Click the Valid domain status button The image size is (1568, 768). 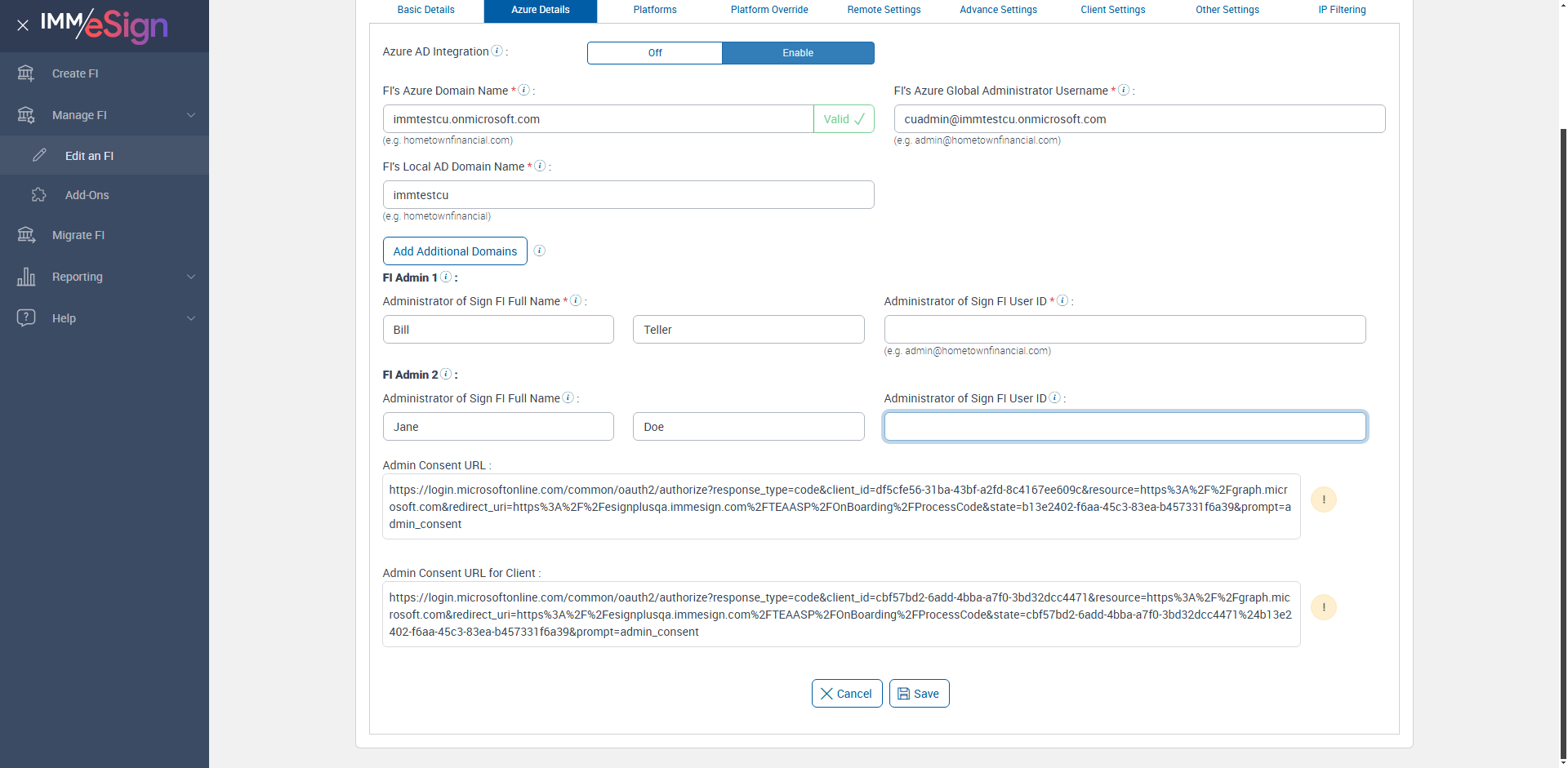(844, 119)
